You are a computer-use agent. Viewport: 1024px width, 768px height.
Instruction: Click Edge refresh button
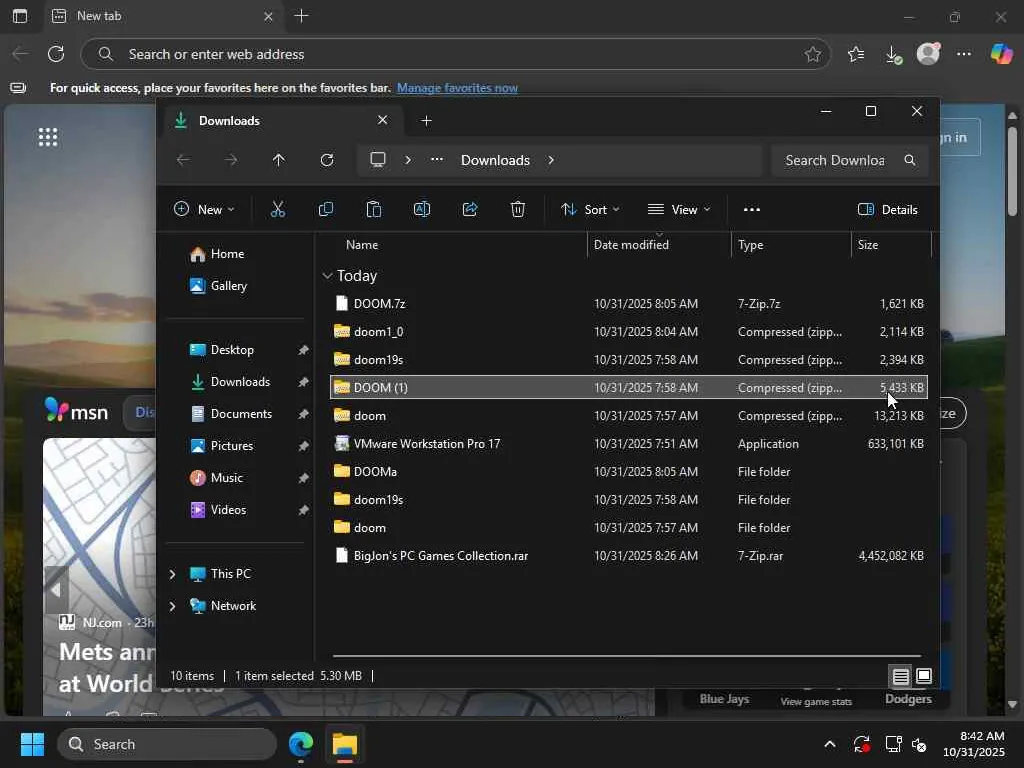[x=56, y=54]
